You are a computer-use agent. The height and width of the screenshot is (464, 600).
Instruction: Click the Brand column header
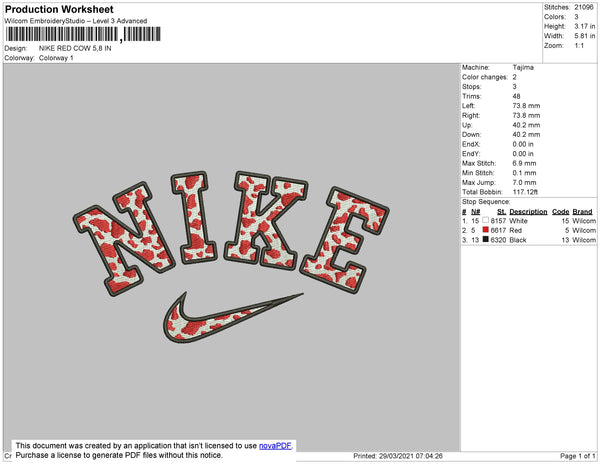click(582, 212)
